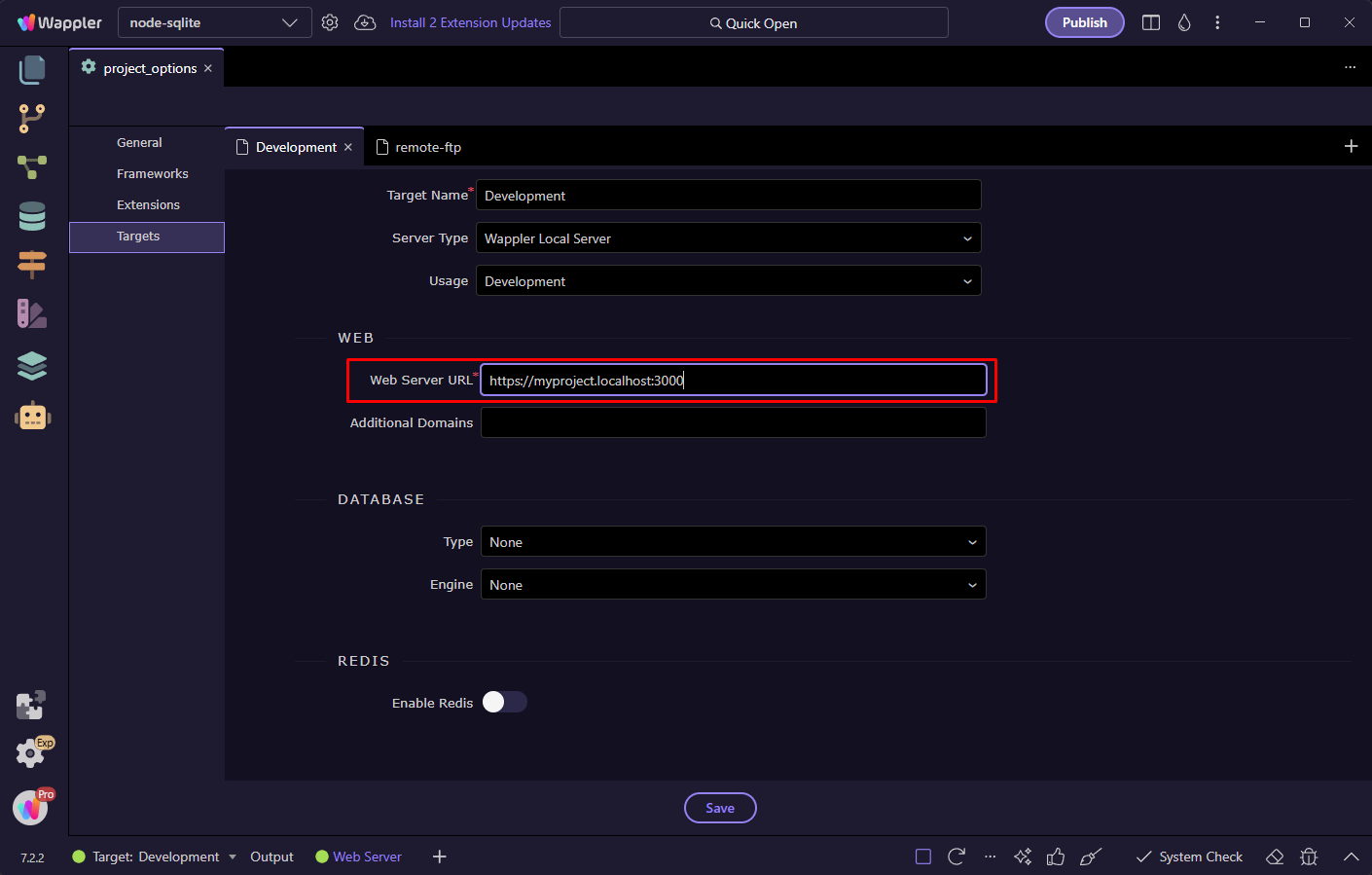Click Install 2 Extension Updates link
This screenshot has width=1372, height=875.
[470, 22]
